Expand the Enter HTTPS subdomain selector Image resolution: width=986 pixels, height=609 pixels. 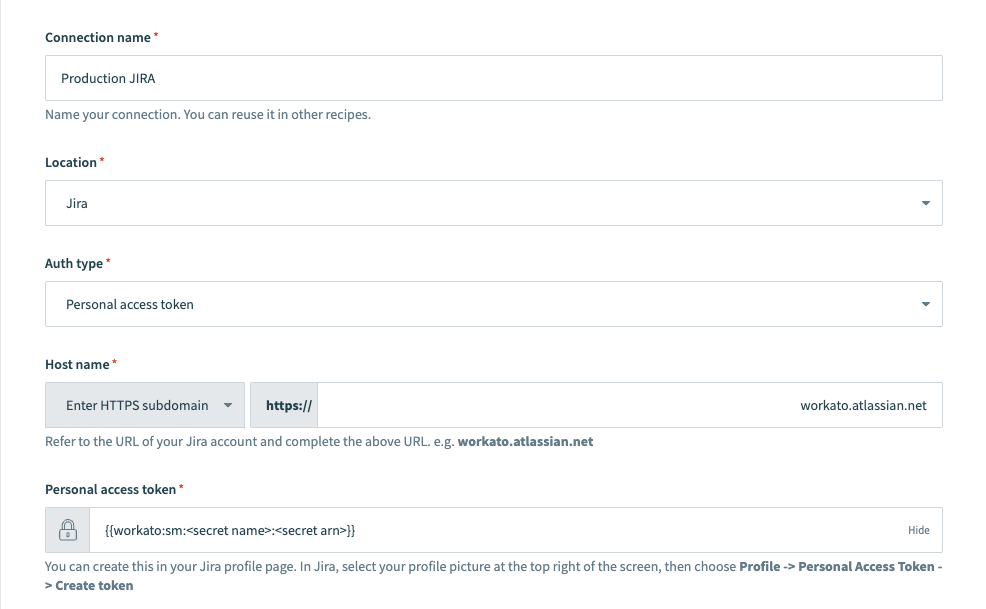[145, 404]
